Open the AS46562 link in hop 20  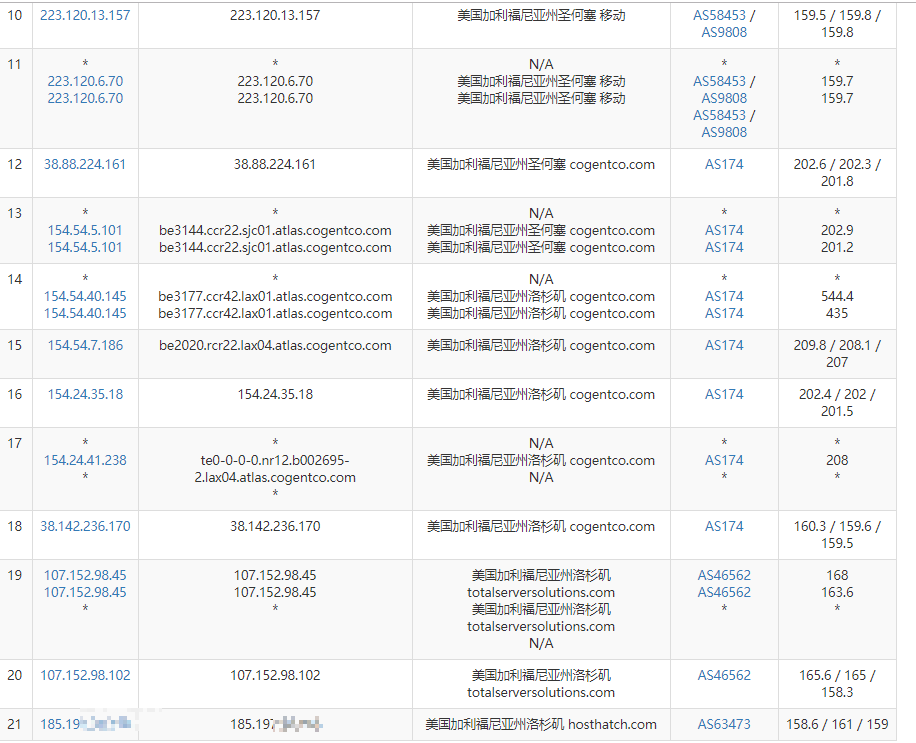(724, 675)
